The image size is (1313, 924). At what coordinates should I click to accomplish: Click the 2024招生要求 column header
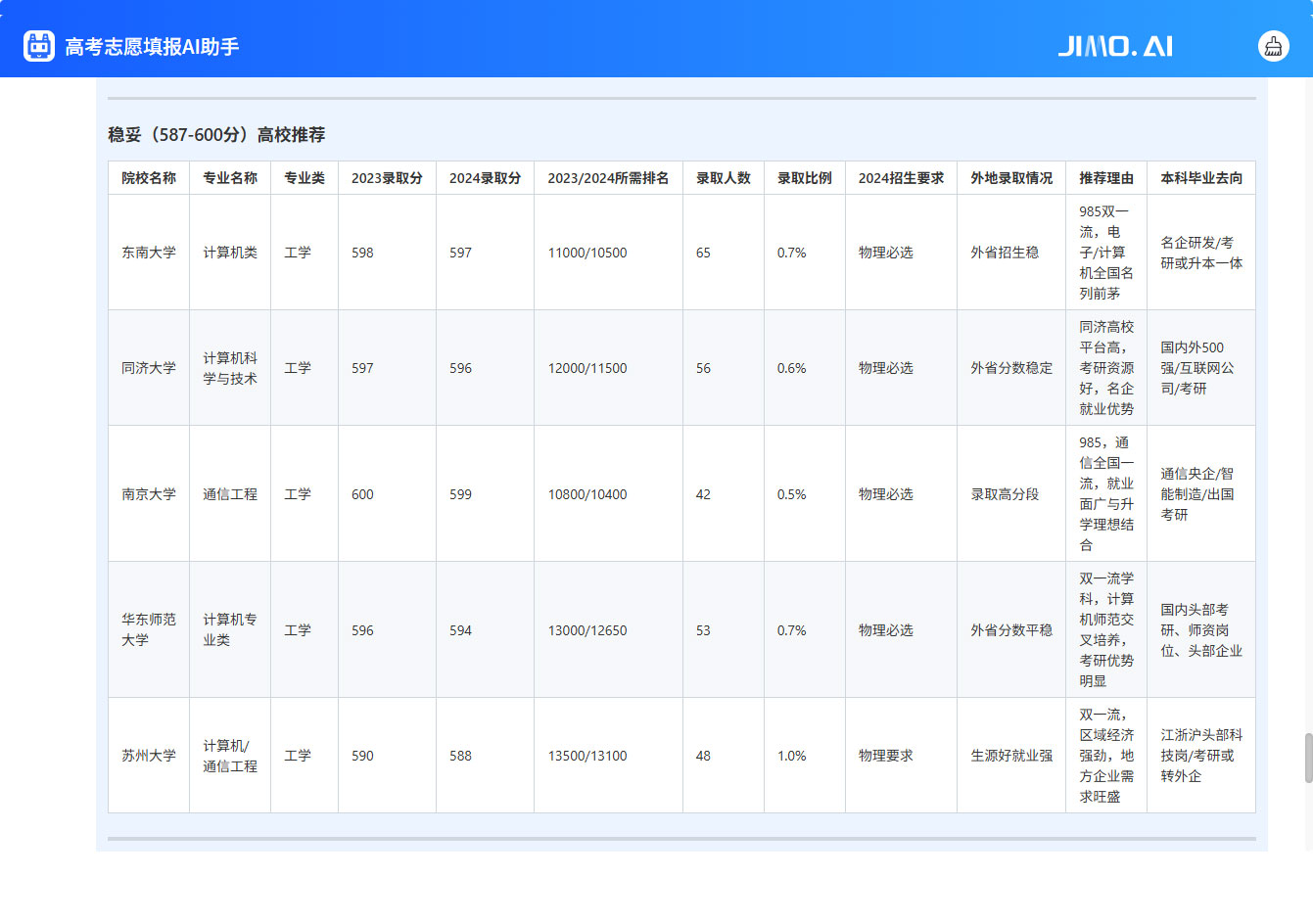tap(901, 178)
